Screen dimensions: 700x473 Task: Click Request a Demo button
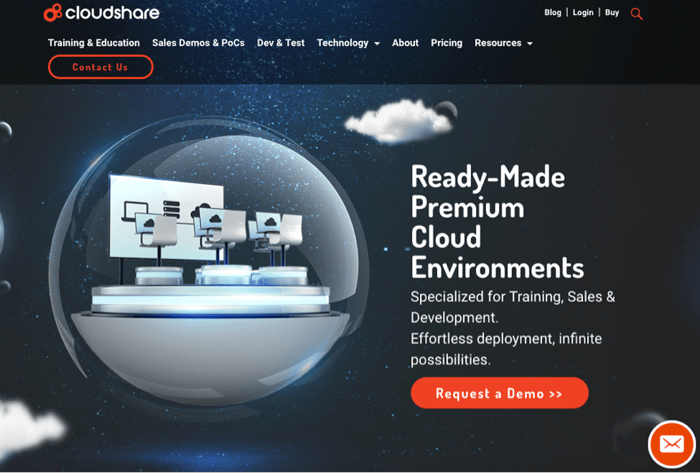click(x=499, y=393)
